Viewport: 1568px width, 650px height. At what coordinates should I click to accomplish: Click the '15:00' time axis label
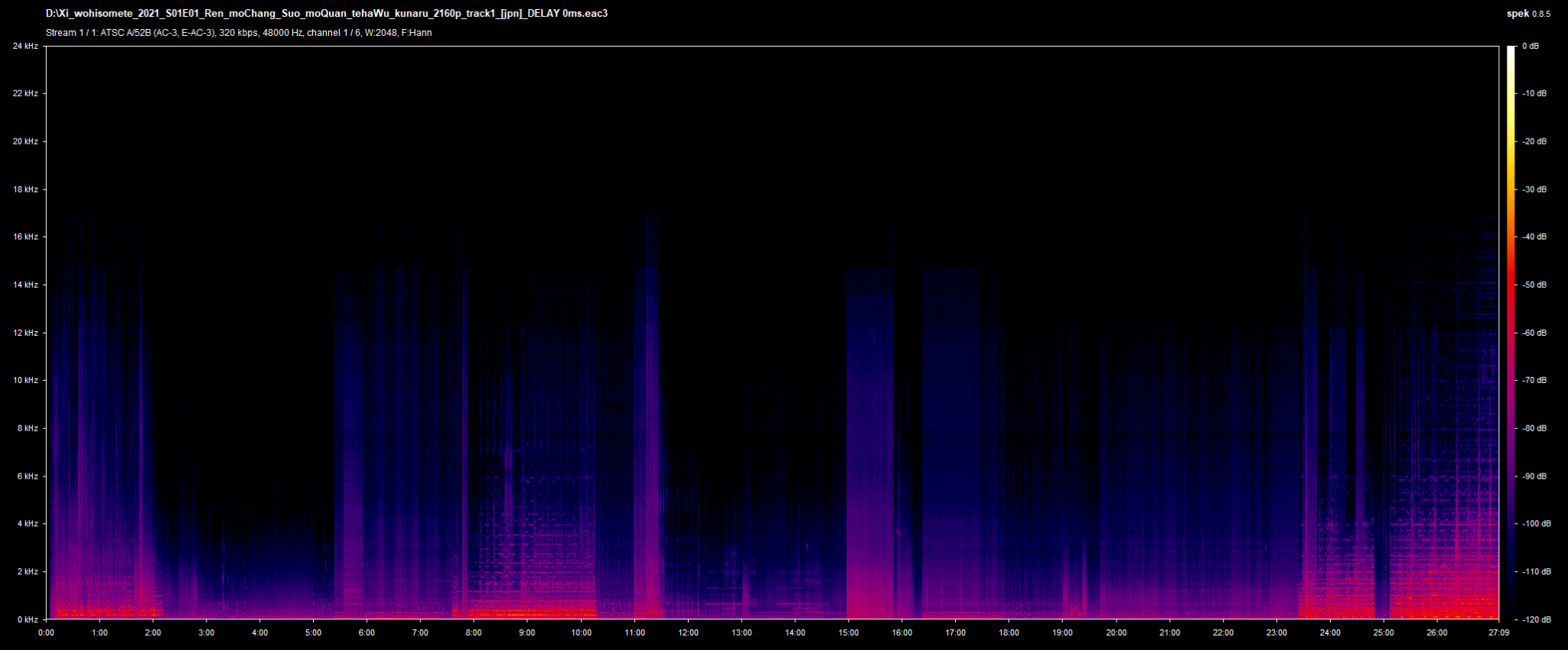point(849,632)
